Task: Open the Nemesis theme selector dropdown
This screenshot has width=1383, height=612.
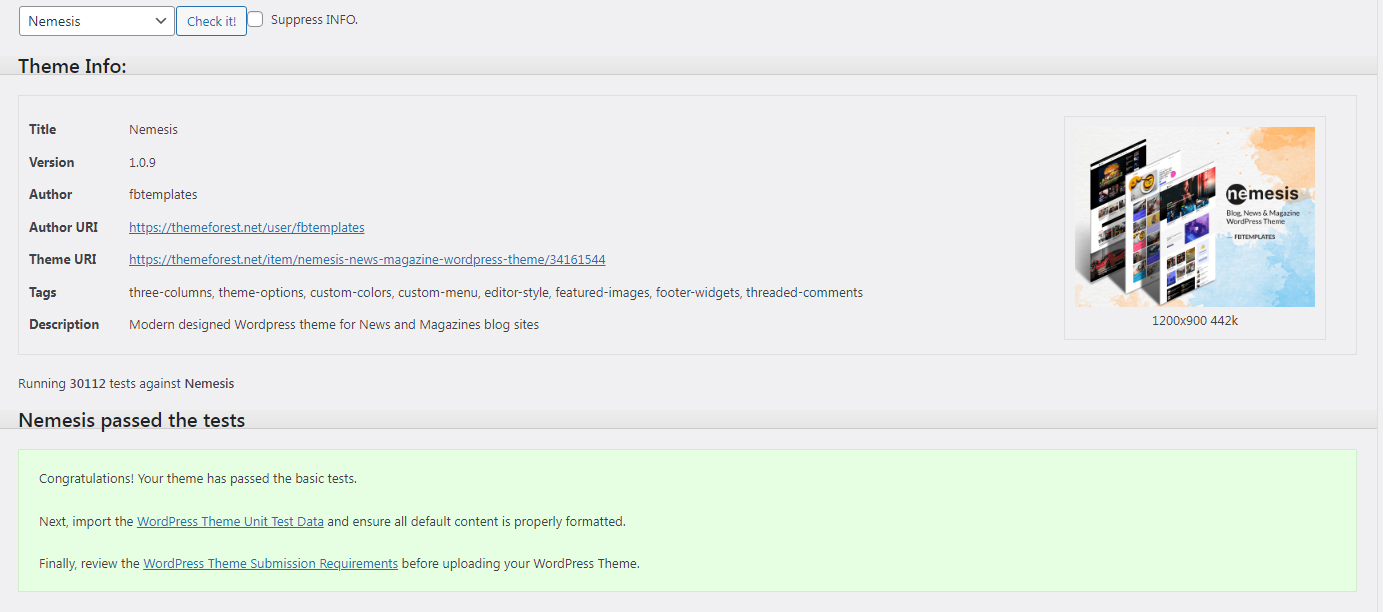Action: pos(97,21)
